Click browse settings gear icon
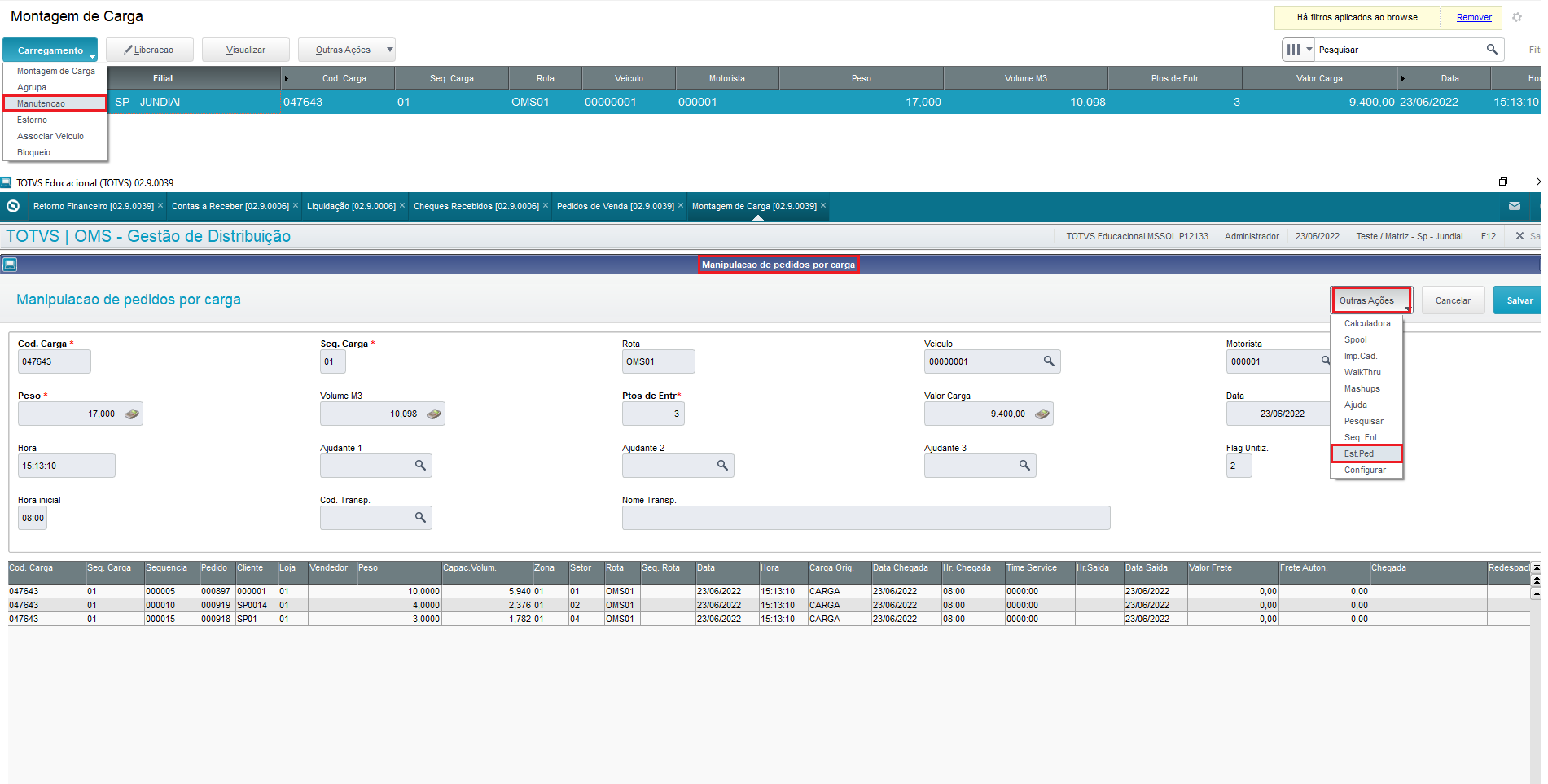This screenshot has width=1548, height=784. [1517, 17]
